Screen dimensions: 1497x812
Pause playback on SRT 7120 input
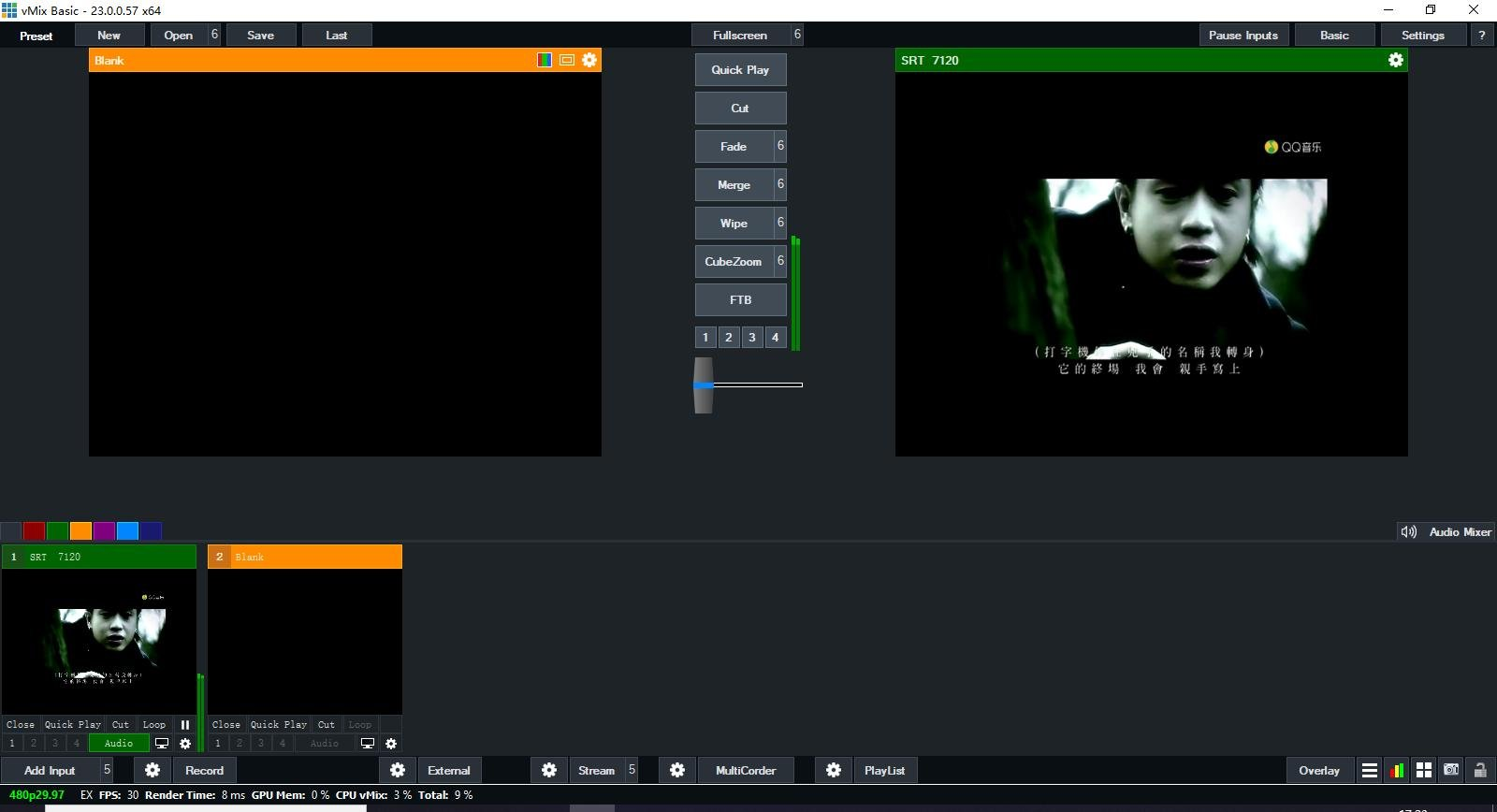185,725
